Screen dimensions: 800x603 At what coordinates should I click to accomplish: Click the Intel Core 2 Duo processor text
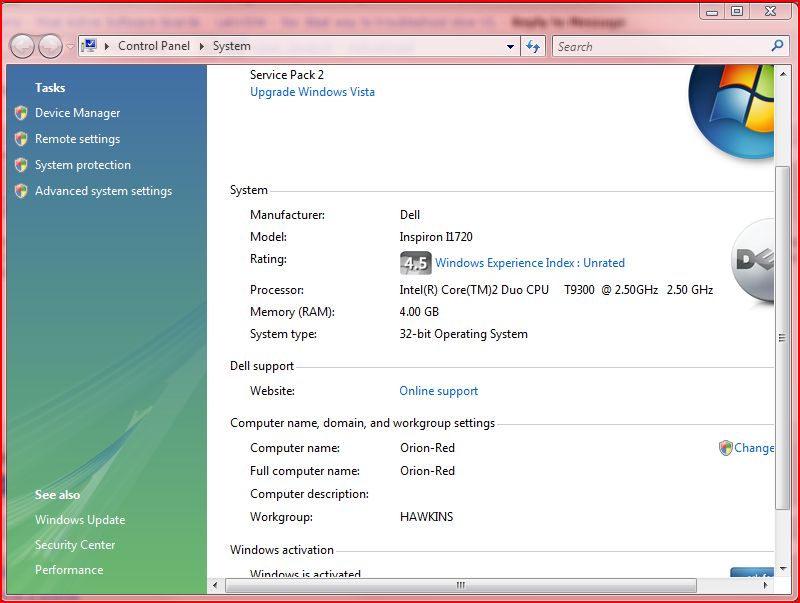(x=556, y=290)
